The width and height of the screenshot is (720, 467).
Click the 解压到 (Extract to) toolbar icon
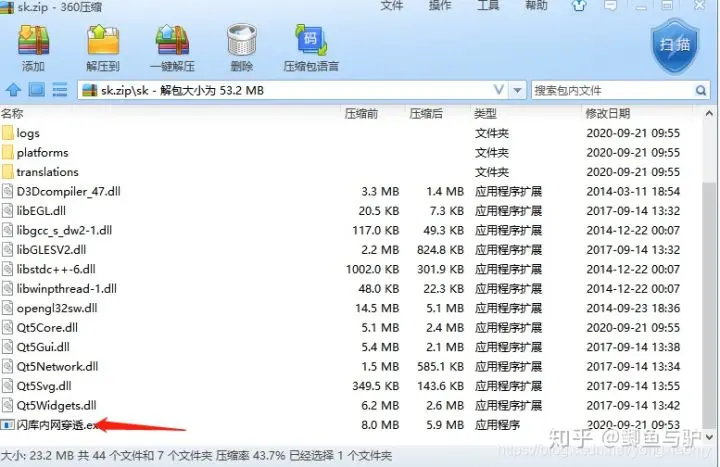pos(103,41)
